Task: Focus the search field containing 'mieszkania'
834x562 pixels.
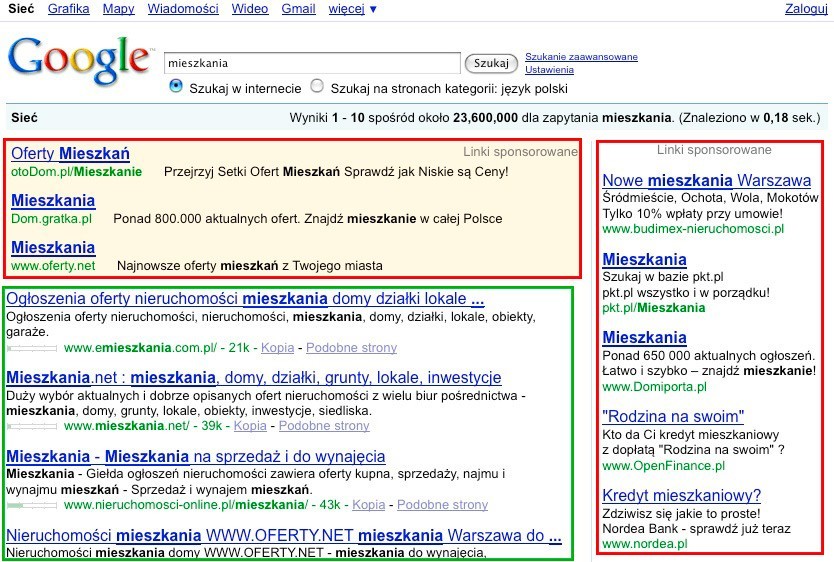Action: [312, 63]
